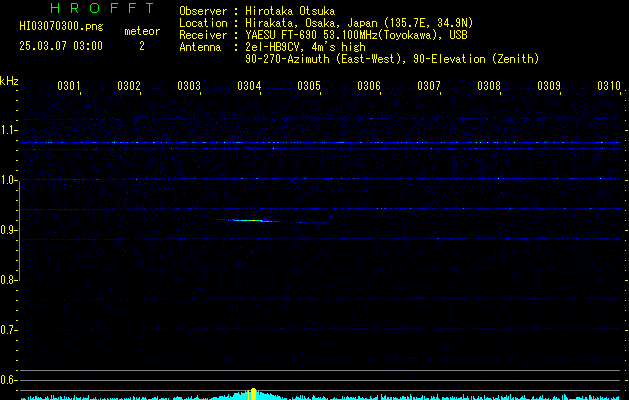Click the 0.8 kHz axis label

[8, 280]
